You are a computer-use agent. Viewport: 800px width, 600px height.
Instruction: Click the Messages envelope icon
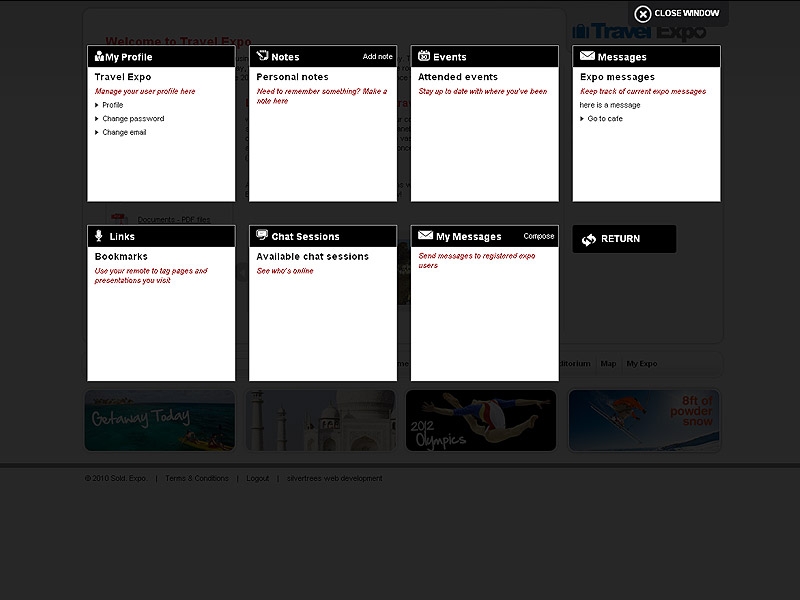pyautogui.click(x=587, y=57)
